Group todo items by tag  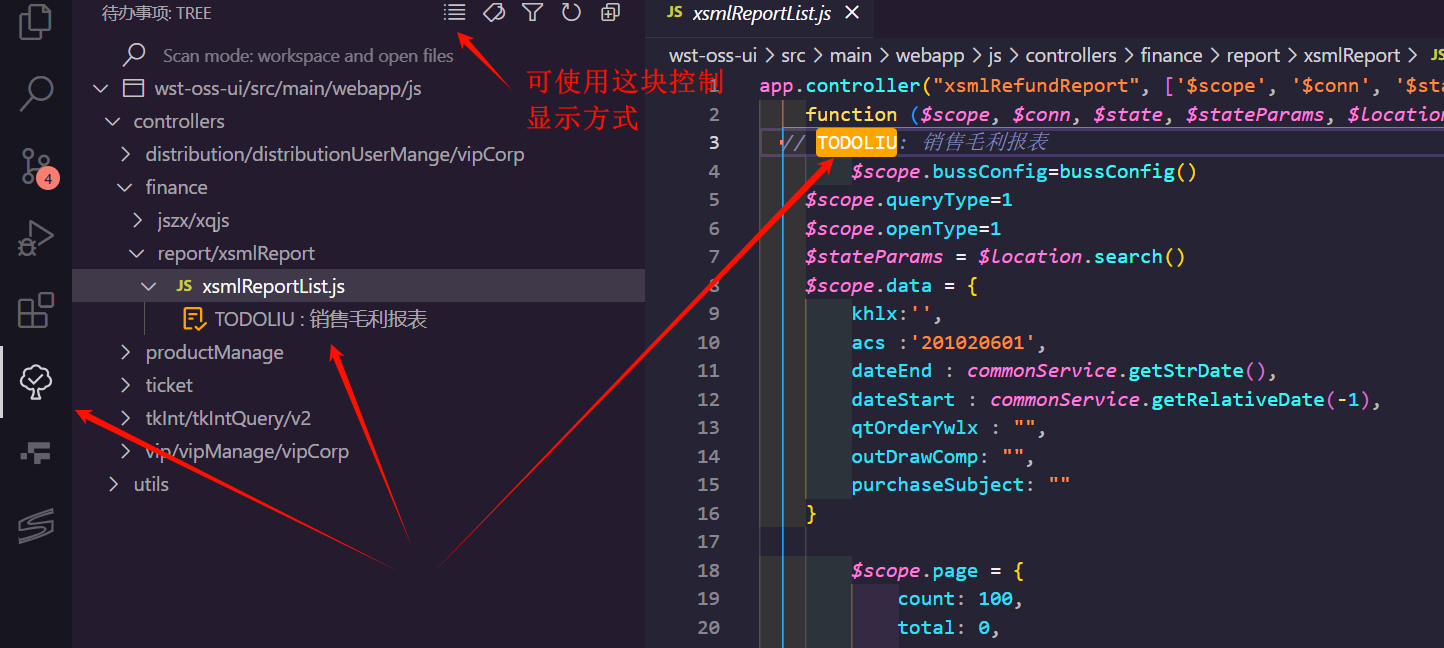pos(494,12)
